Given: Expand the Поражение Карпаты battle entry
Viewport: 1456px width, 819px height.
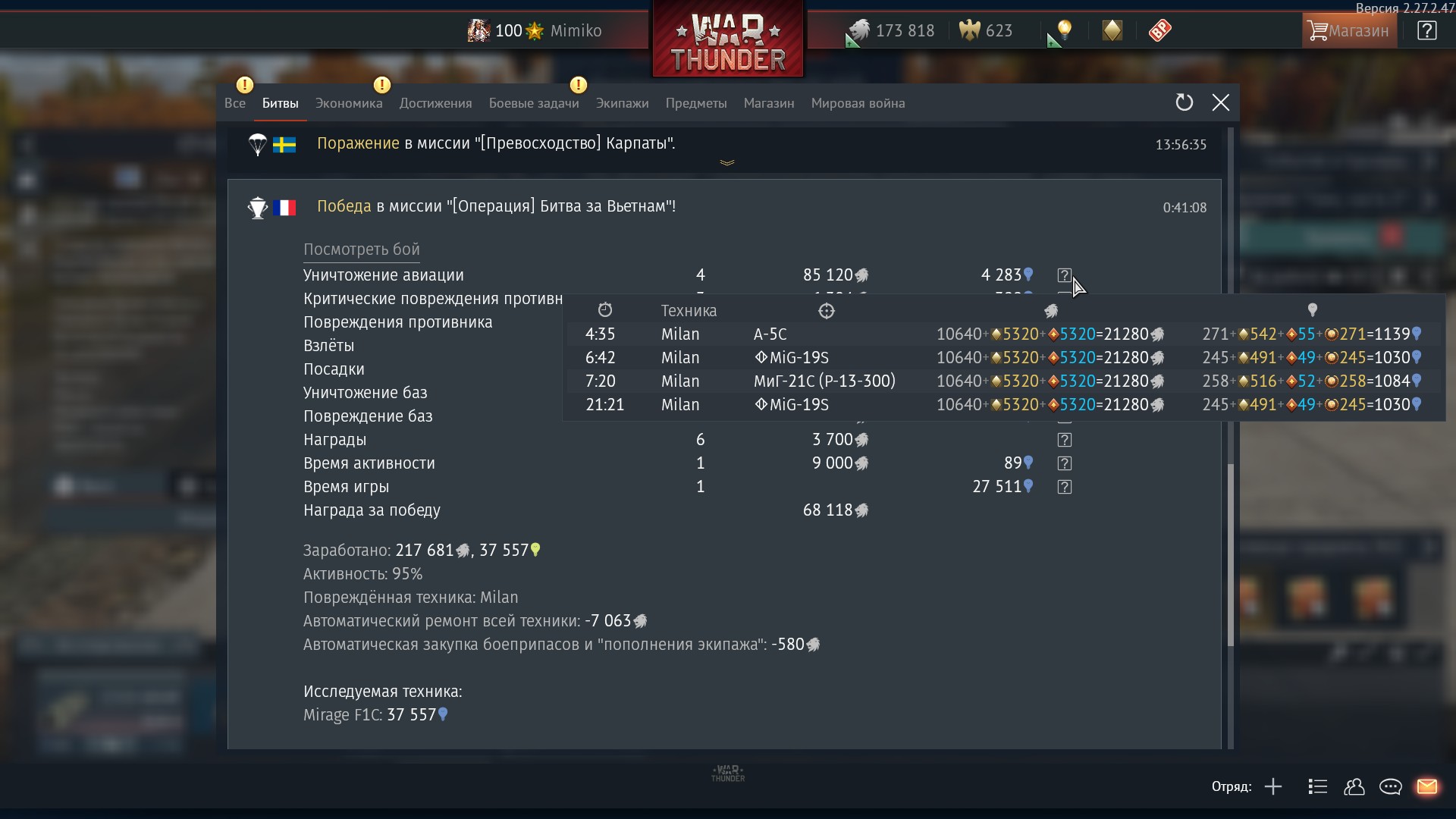Looking at the screenshot, I should [x=726, y=162].
